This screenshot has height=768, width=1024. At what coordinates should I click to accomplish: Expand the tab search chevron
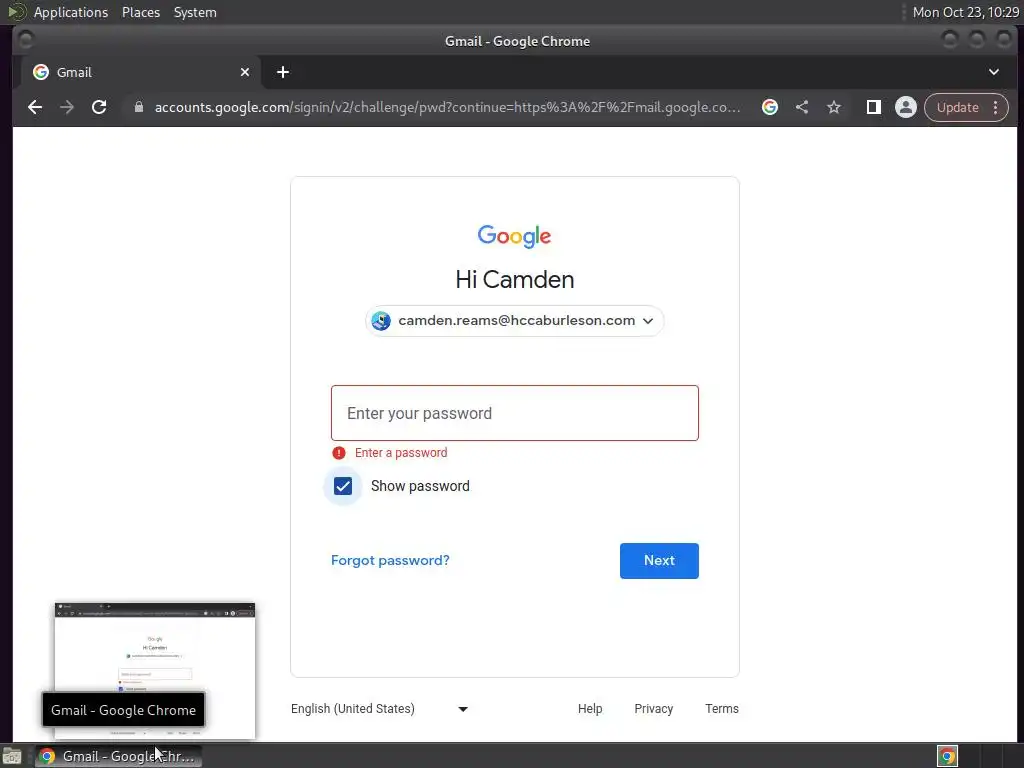(994, 72)
